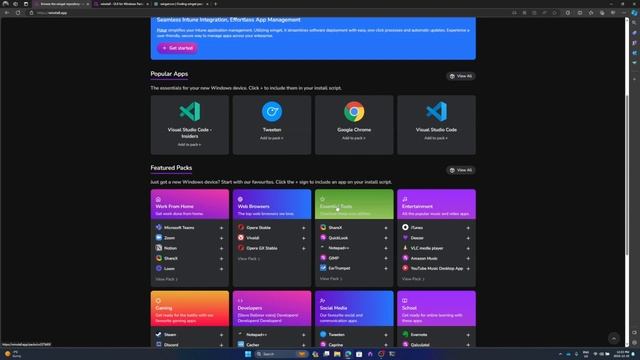Open the Gaming pack header
The height and width of the screenshot is (360, 640).
(x=190, y=309)
